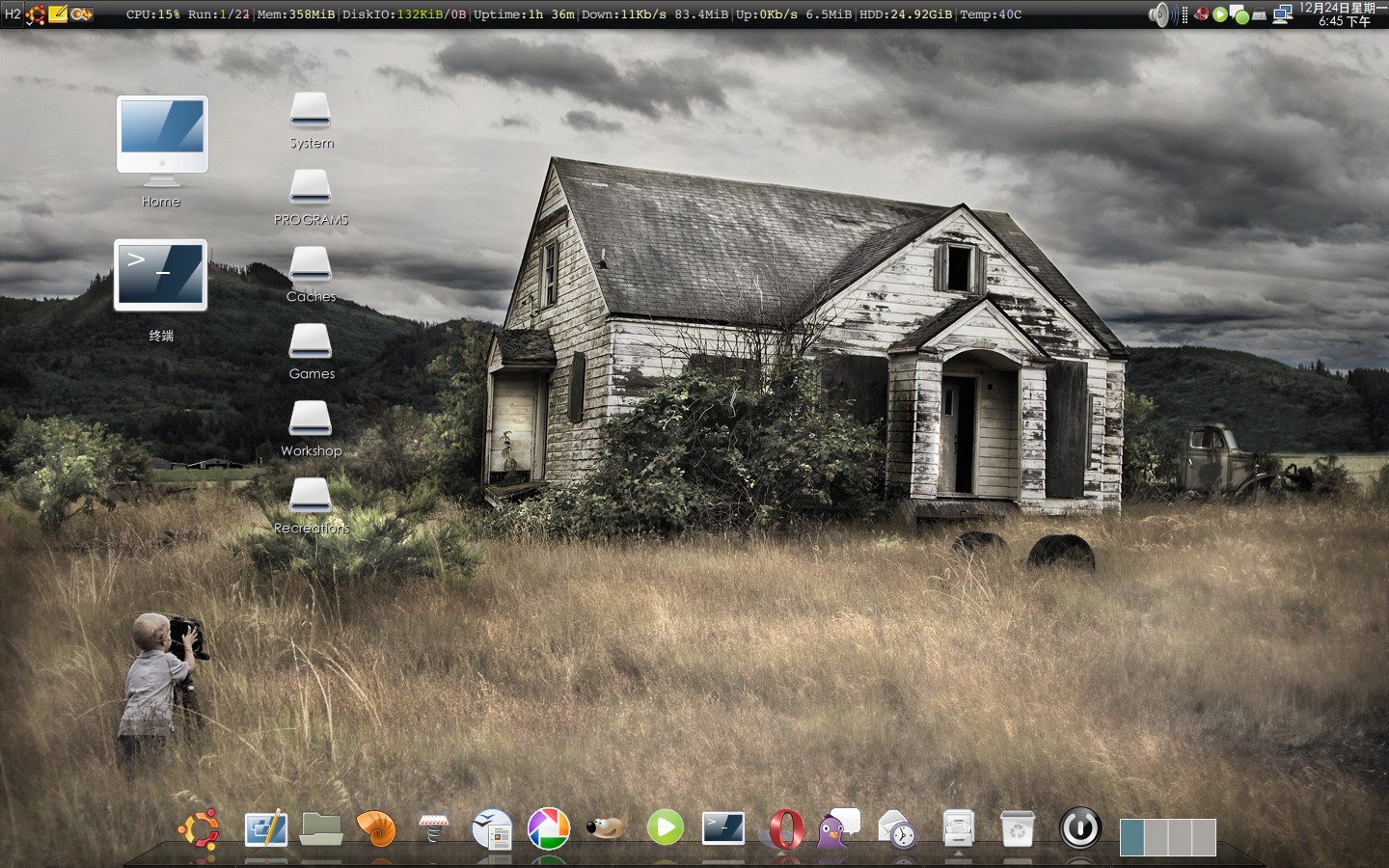
Task: Open the green play media player in dock
Action: [x=665, y=827]
